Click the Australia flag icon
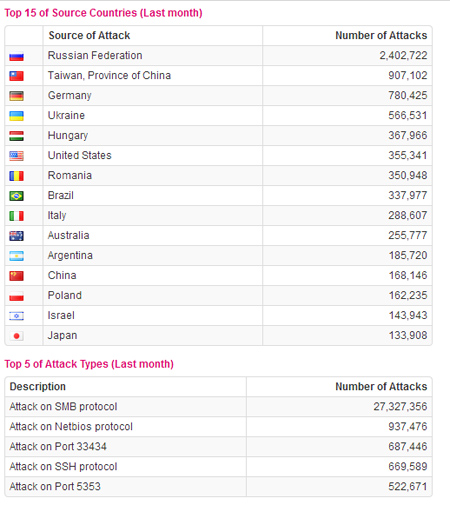This screenshot has width=450, height=505. pos(16,236)
